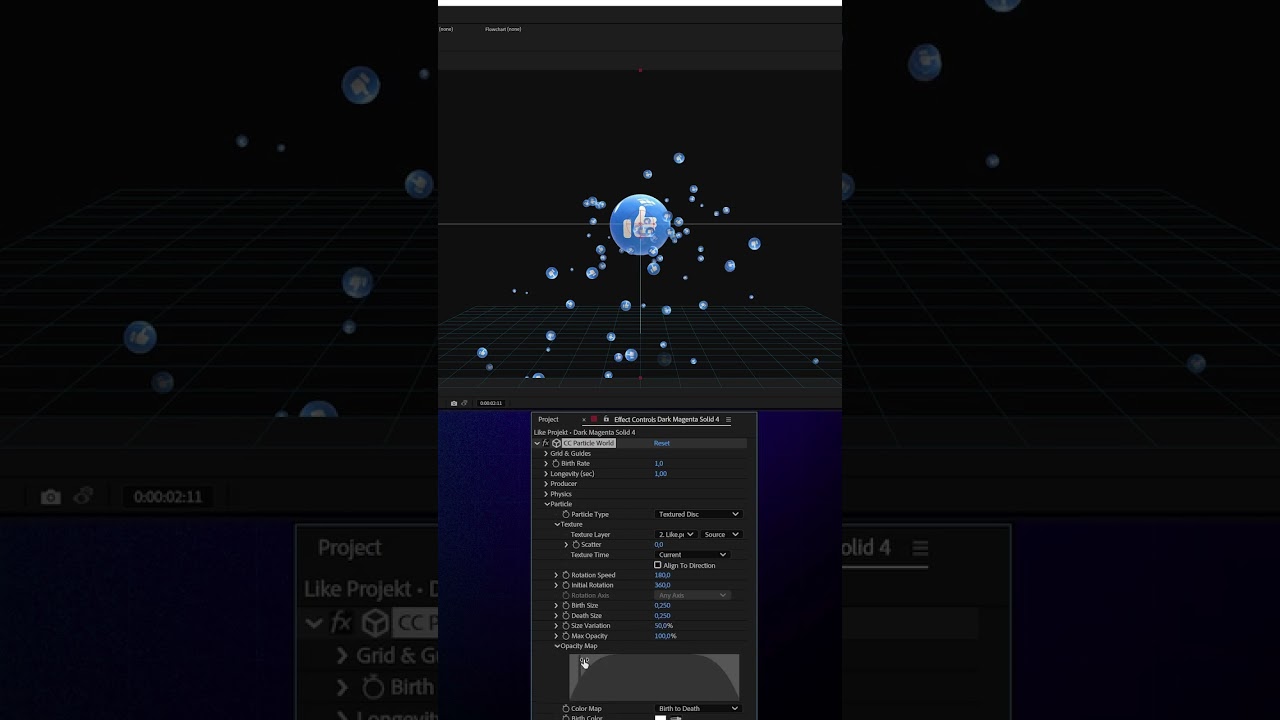Click the Size Variation value 50,0%
The height and width of the screenshot is (720, 1280).
(x=664, y=626)
